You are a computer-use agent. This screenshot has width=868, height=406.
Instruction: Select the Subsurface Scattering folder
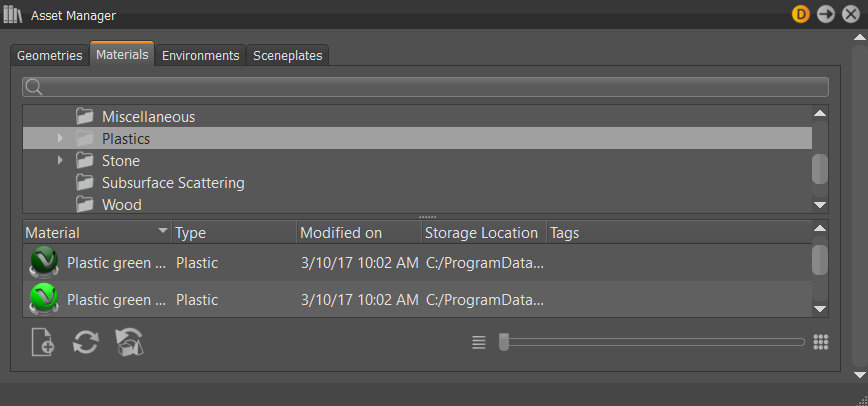coord(173,183)
